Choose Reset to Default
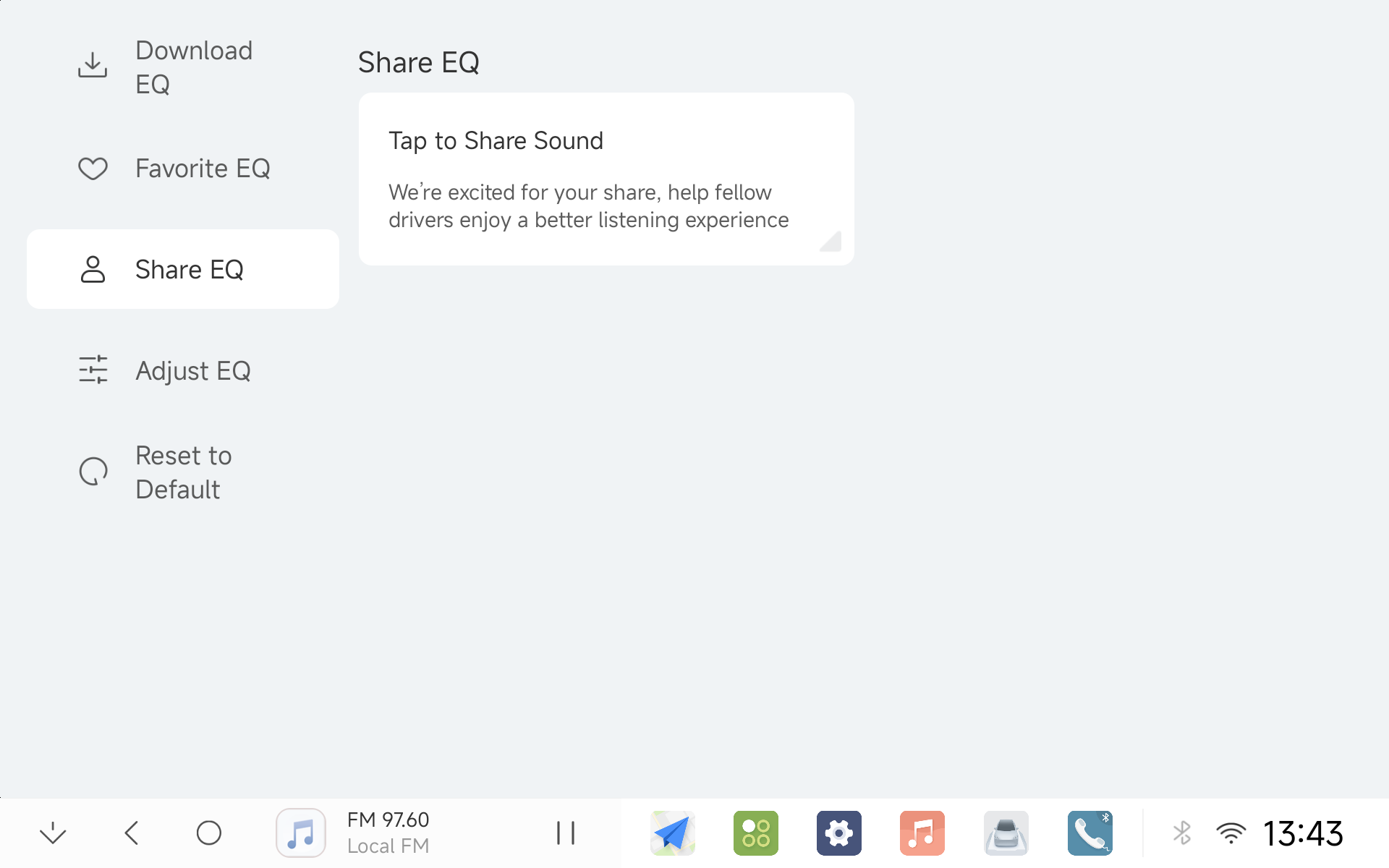Screen dimensions: 1389x868 (182, 472)
